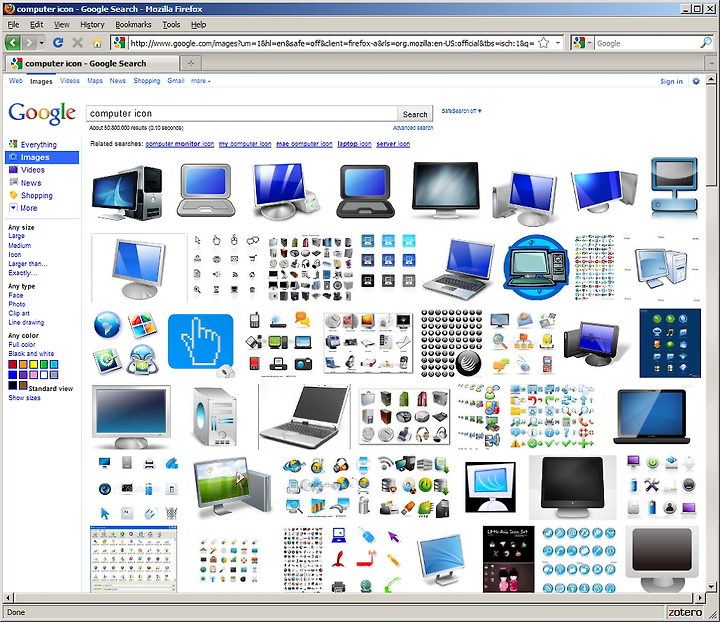Viewport: 720px width, 622px height.
Task: Go back with the green Back arrow
Action: pos(13,43)
